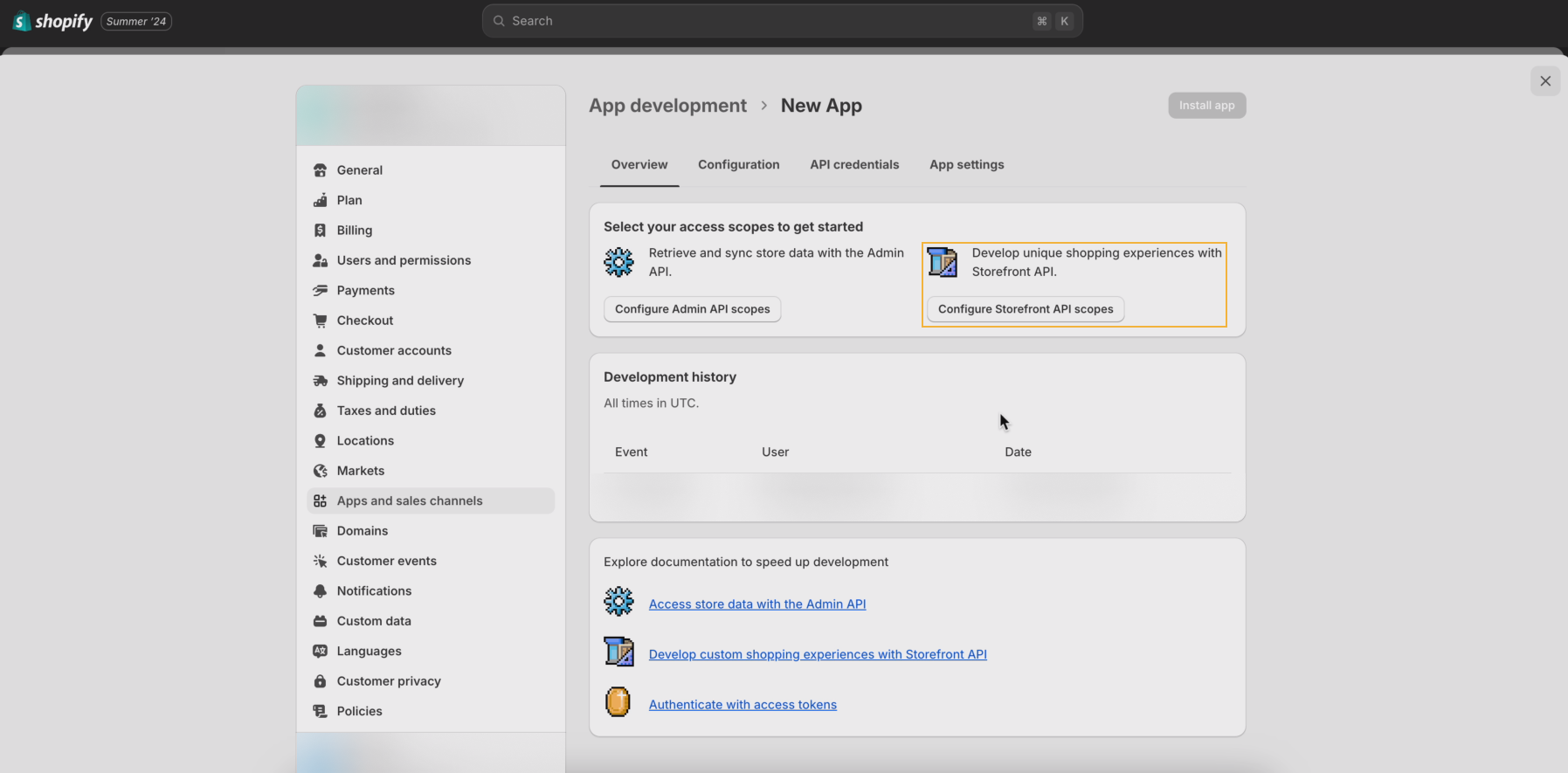Click the Event column header
The height and width of the screenshot is (773, 1568).
click(x=632, y=452)
